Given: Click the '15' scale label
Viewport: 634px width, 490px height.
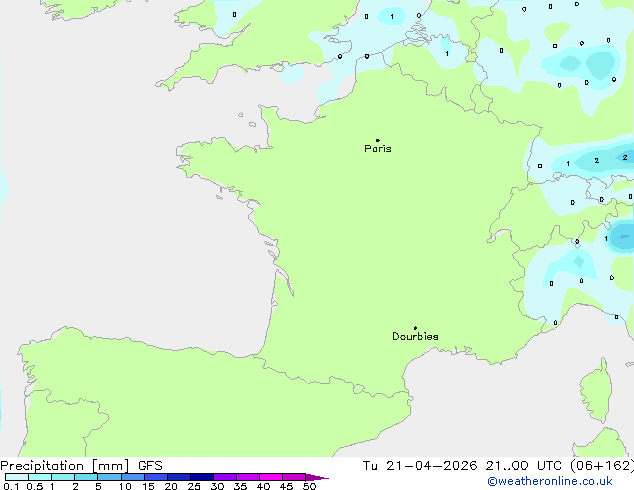Looking at the screenshot, I should tap(148, 486).
